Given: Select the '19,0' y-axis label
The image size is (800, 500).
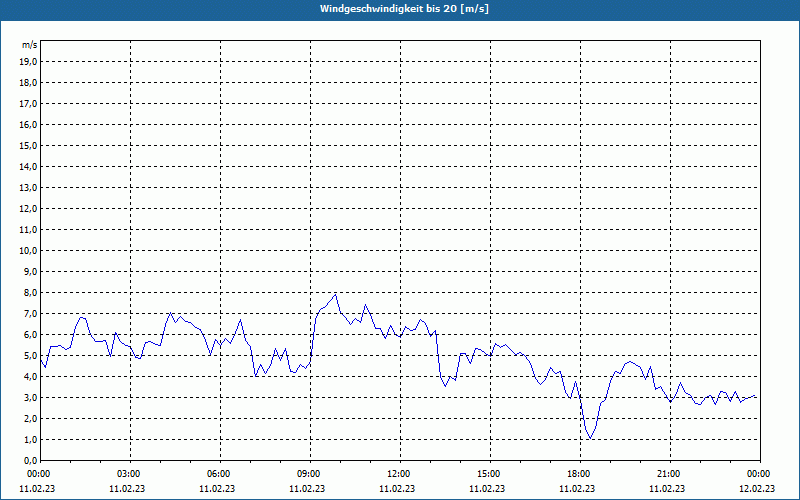Looking at the screenshot, I should coord(28,62).
